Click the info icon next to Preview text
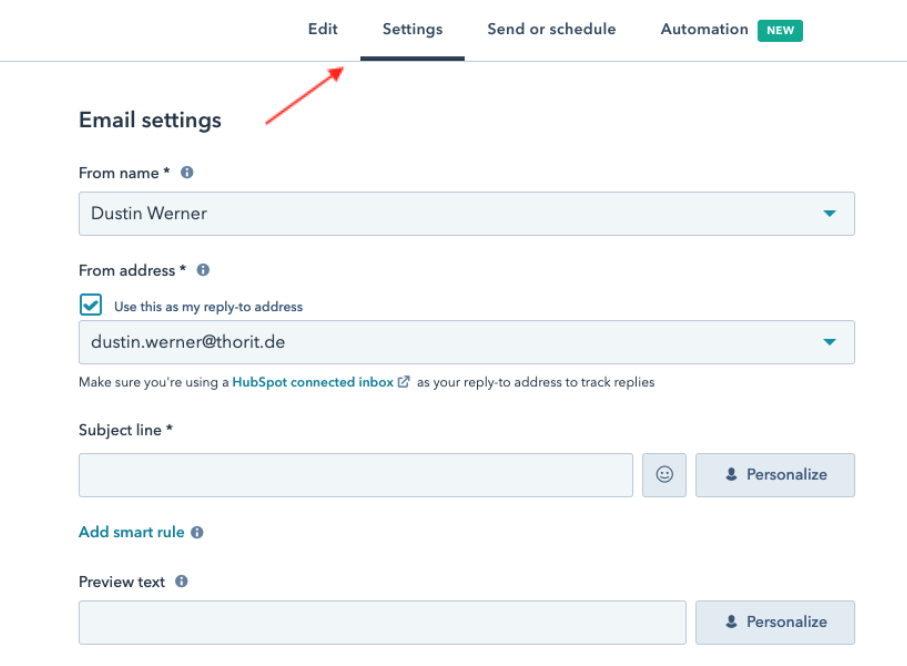 [x=182, y=581]
